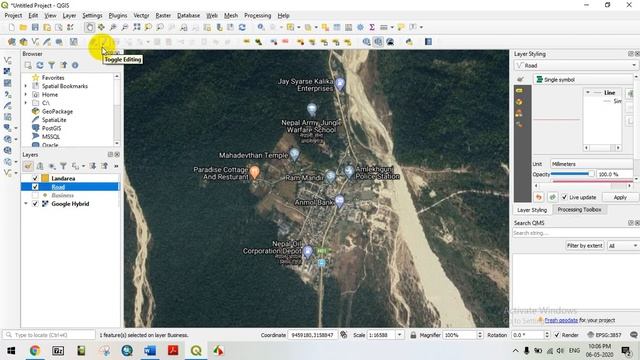Click the Browser collapse all icon
Screen dimensions: 640x360
(63, 65)
